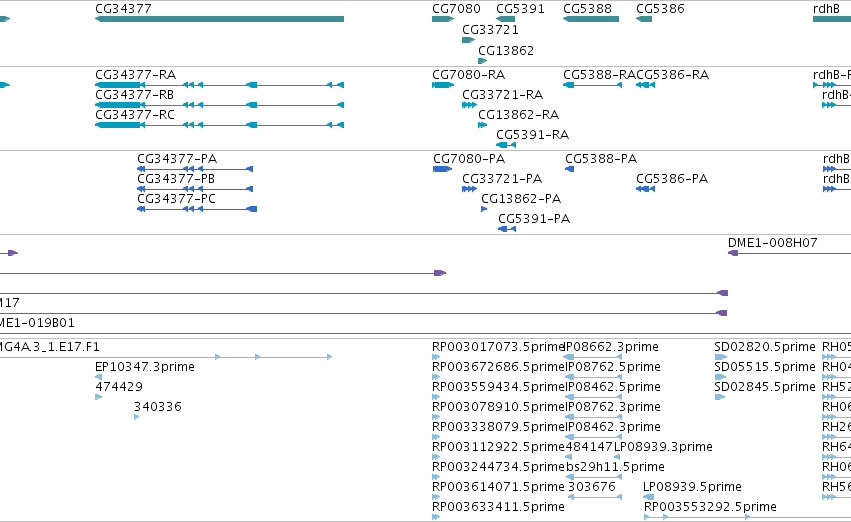Viewport: 851px width, 522px height.
Task: Select the CG5391-PA protein label
Action: click(534, 219)
